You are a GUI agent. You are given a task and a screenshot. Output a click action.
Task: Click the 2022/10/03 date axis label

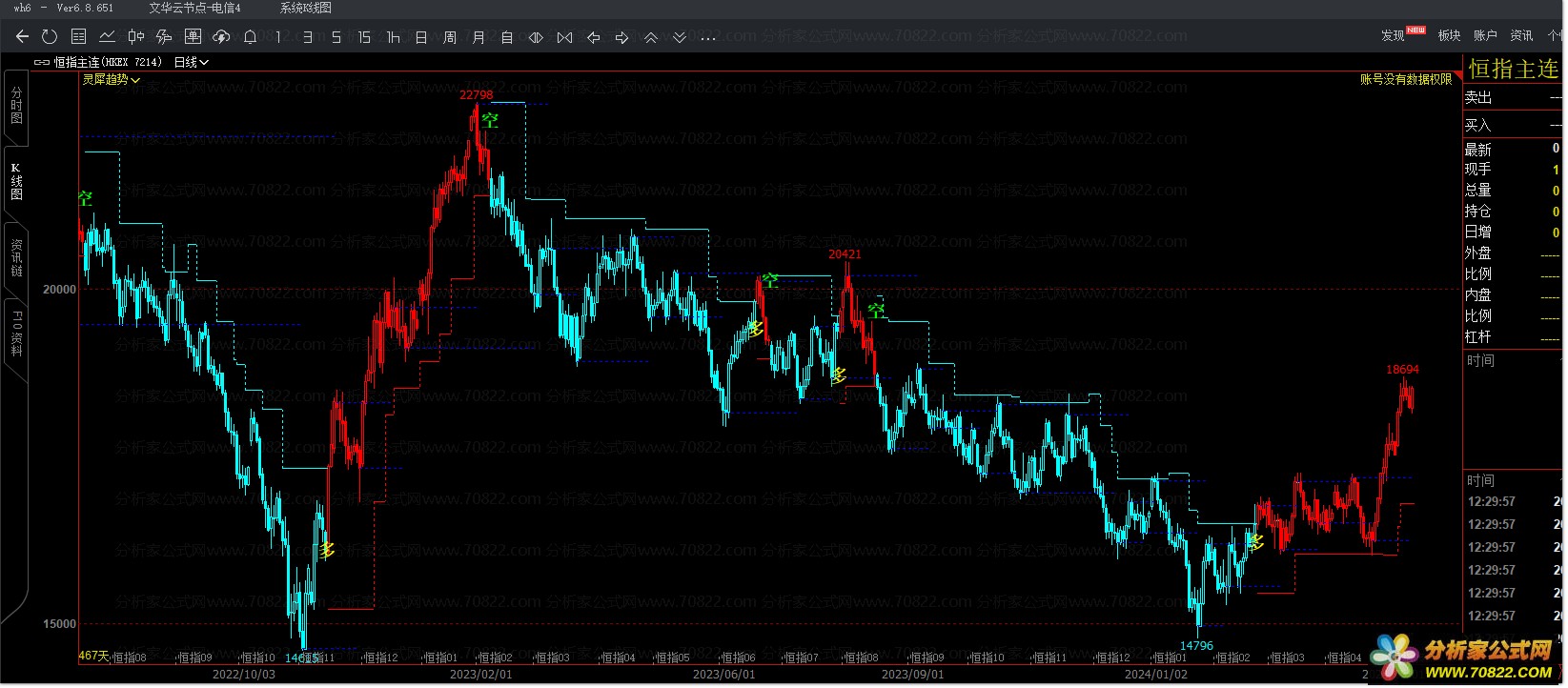[244, 675]
